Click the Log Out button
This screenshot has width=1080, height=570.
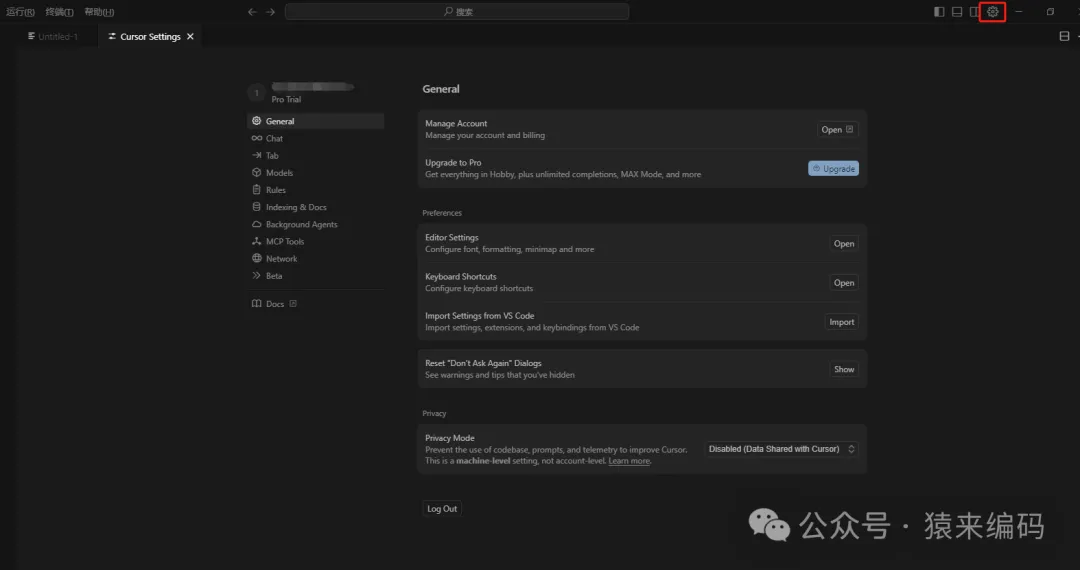[x=442, y=509]
